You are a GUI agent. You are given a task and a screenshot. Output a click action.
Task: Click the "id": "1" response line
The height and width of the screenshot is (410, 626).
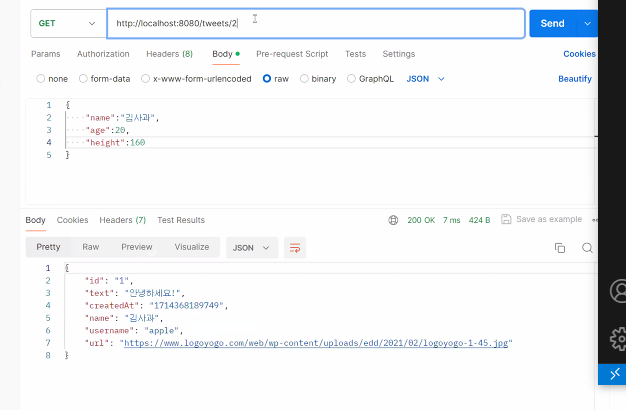point(109,281)
